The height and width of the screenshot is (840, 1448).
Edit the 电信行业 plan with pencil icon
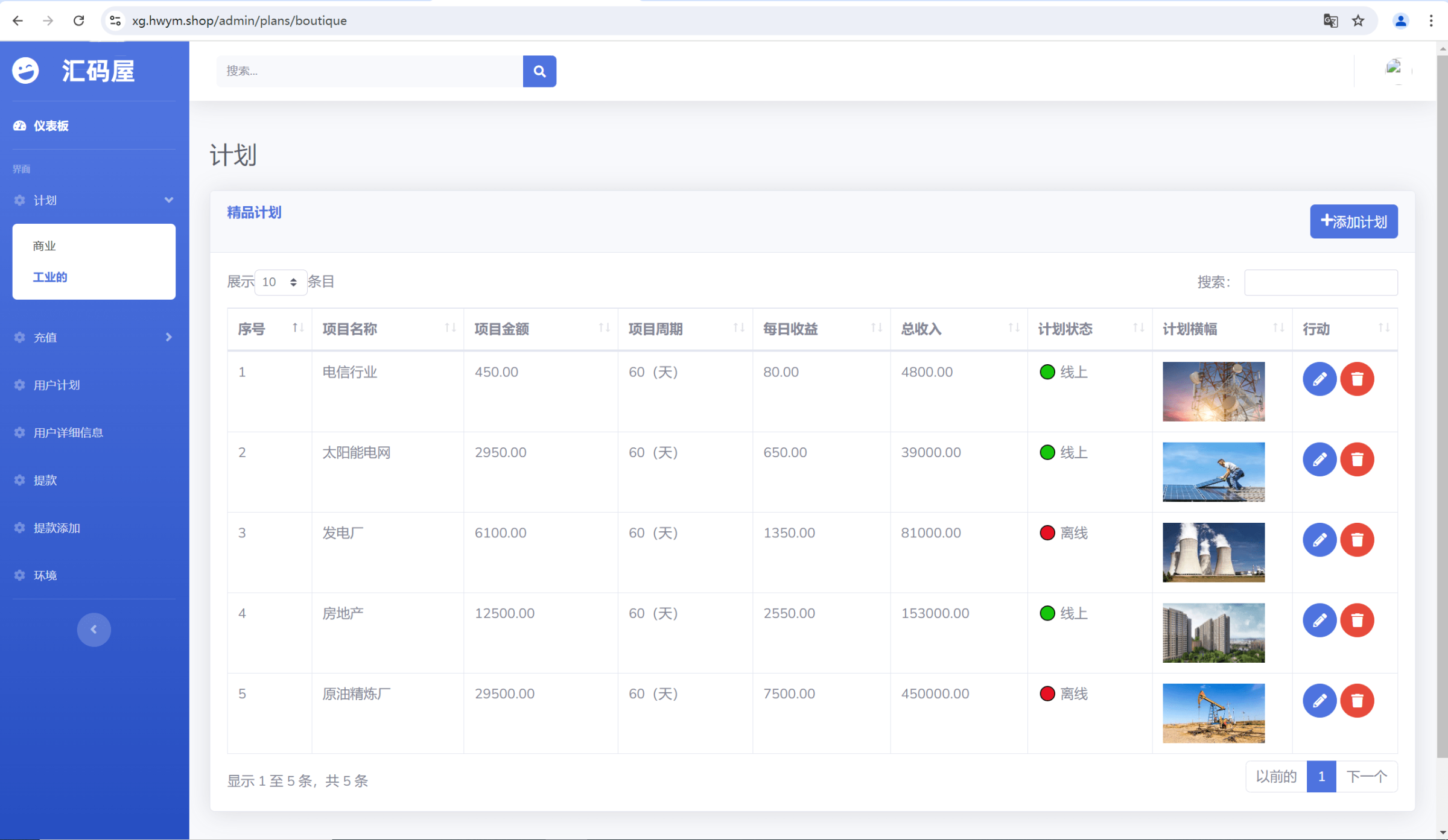pyautogui.click(x=1319, y=379)
